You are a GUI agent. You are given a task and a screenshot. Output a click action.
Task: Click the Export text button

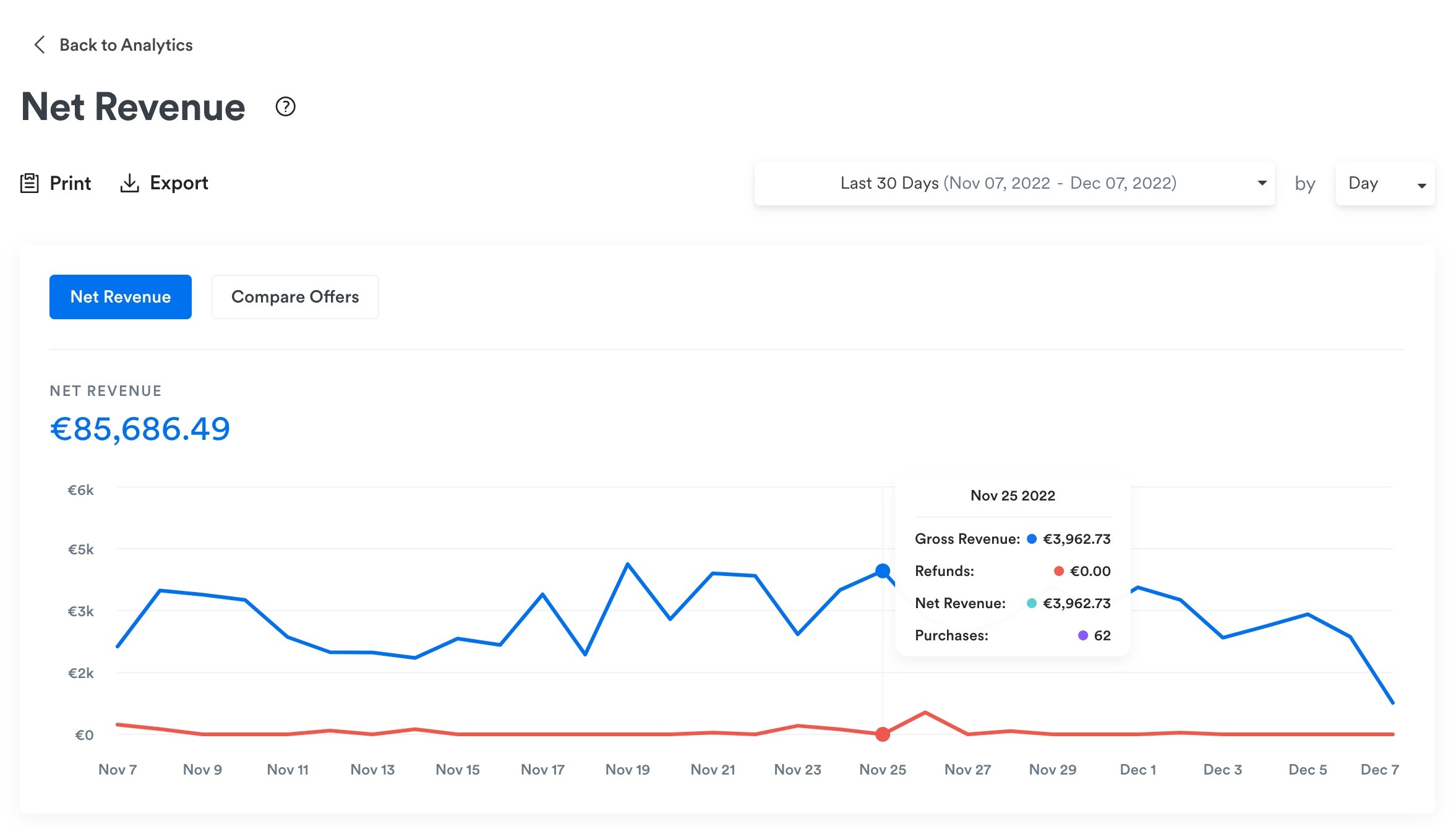tap(179, 183)
